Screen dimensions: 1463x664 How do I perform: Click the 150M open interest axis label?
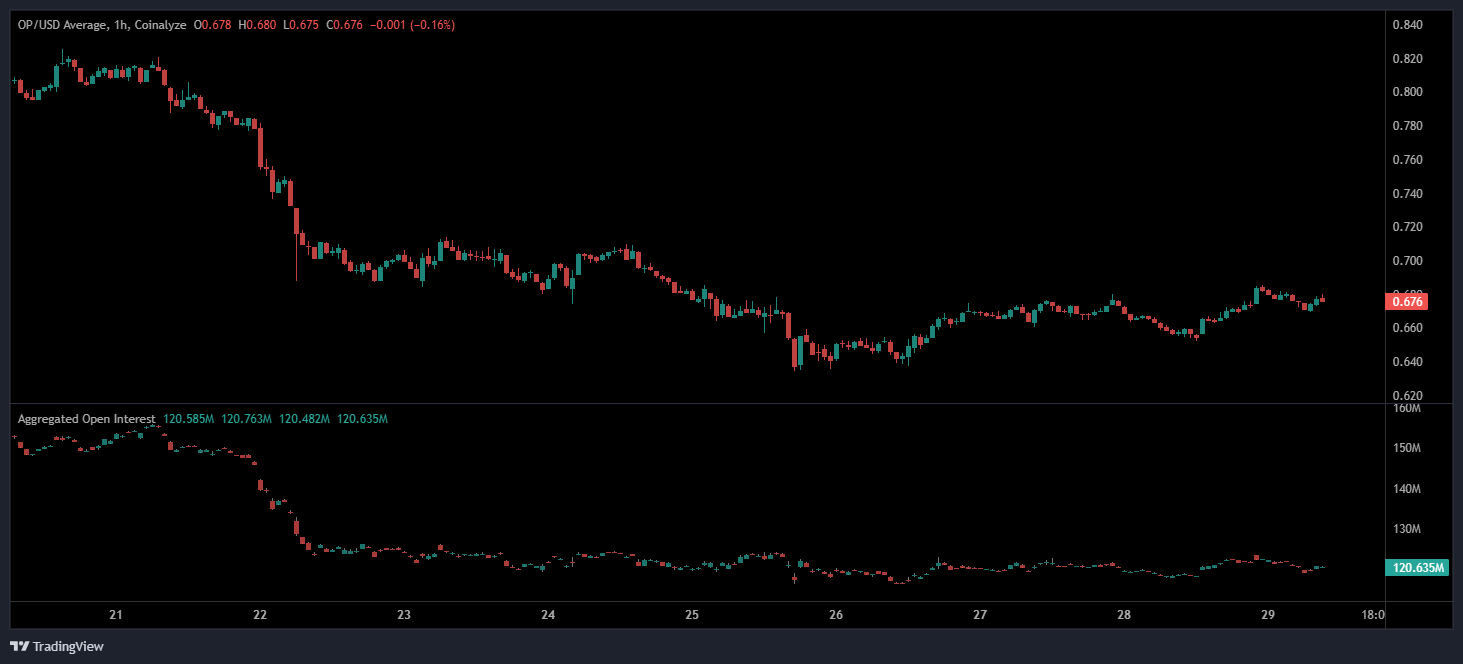coord(1406,448)
